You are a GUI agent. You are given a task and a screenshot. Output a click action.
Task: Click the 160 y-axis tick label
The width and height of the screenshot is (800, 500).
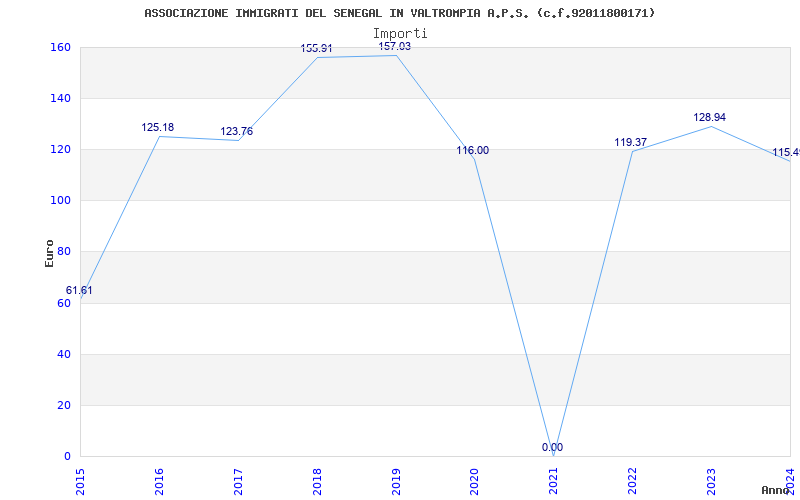[x=60, y=47]
